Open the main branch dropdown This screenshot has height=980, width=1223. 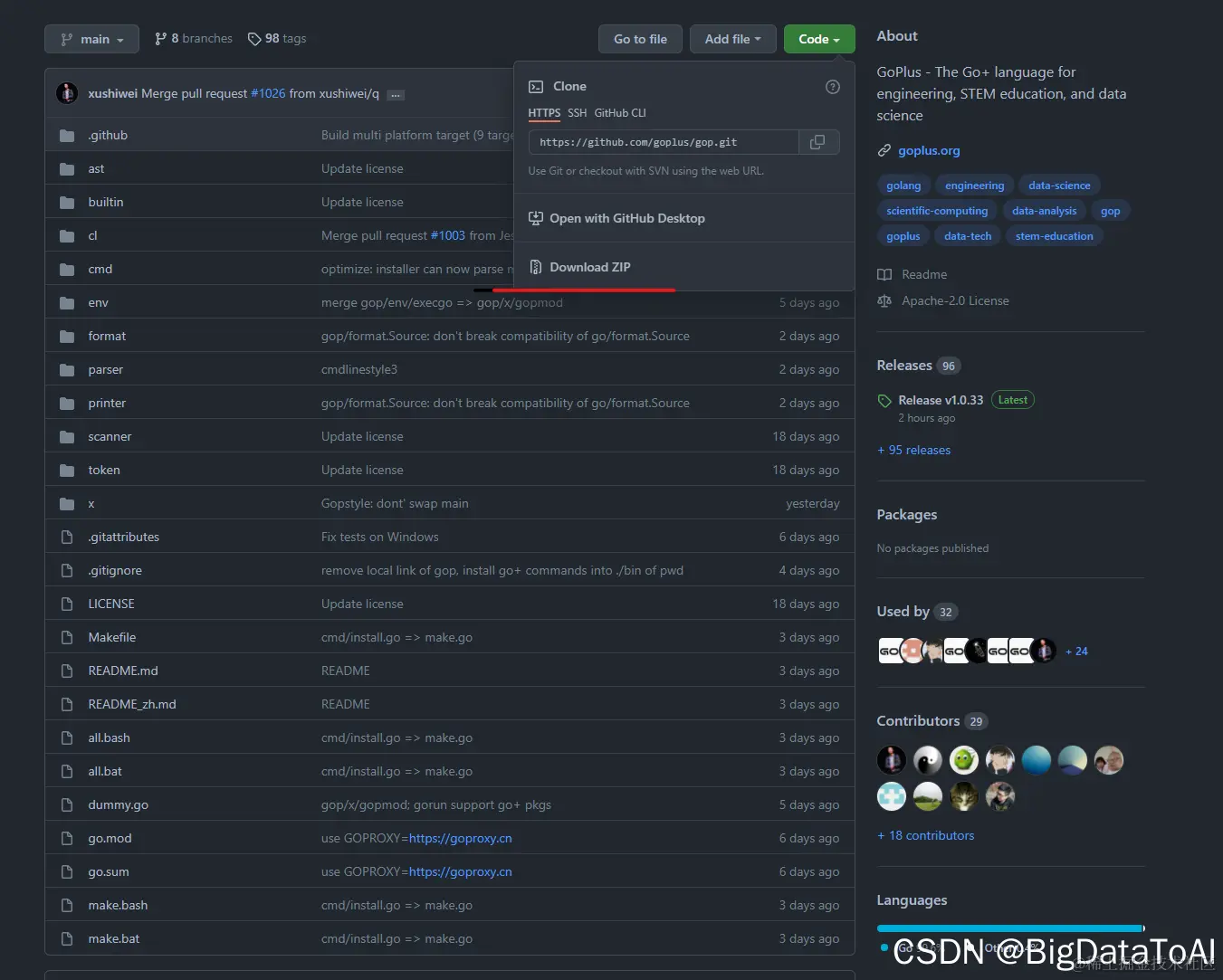tap(91, 39)
